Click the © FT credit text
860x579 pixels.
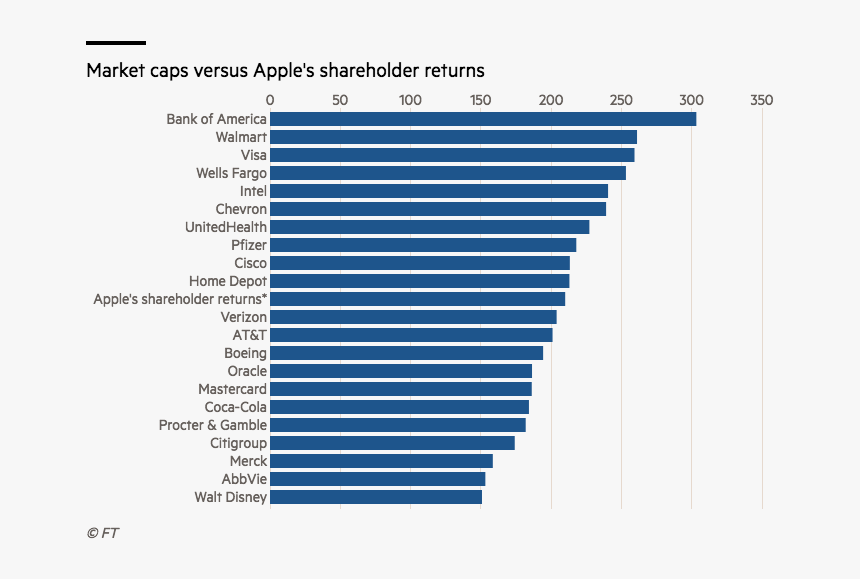(102, 533)
